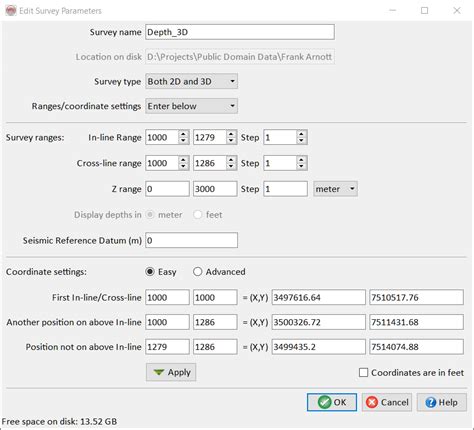Click the blue question mark Help icon

[430, 402]
